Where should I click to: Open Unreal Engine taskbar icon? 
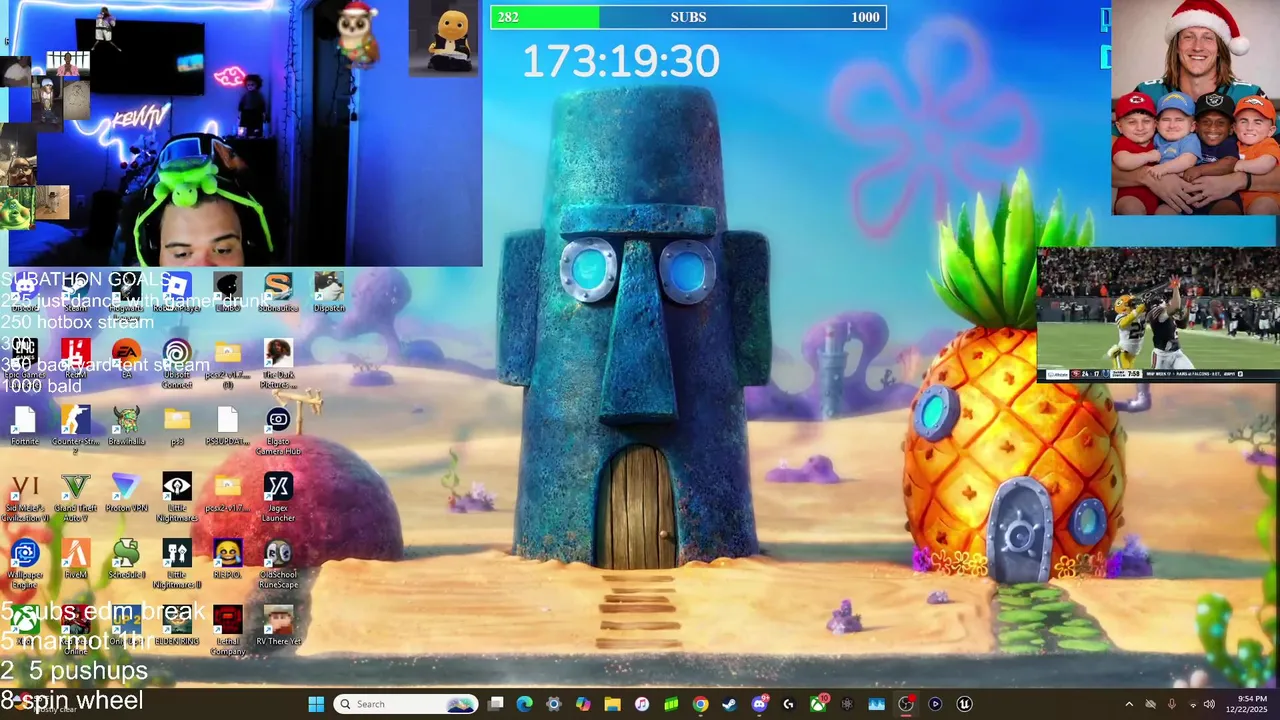[965, 704]
